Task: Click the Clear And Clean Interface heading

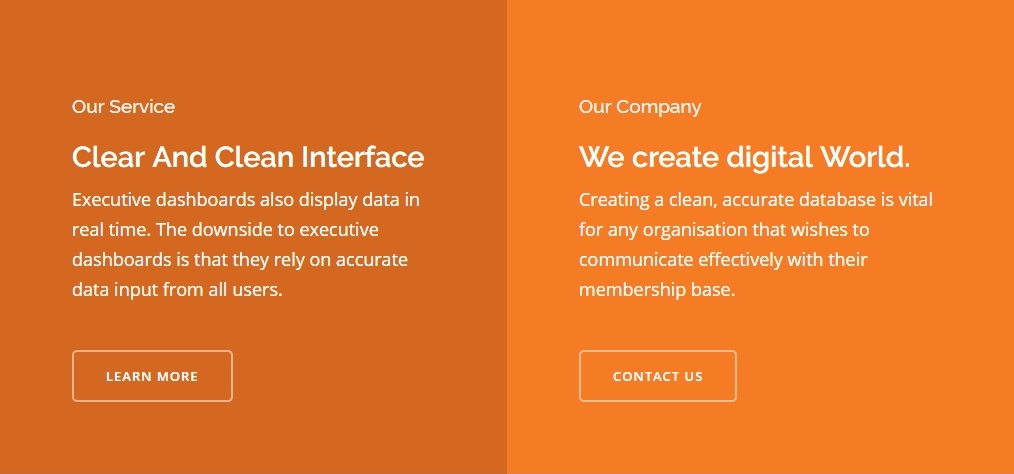Action: pyautogui.click(x=248, y=157)
